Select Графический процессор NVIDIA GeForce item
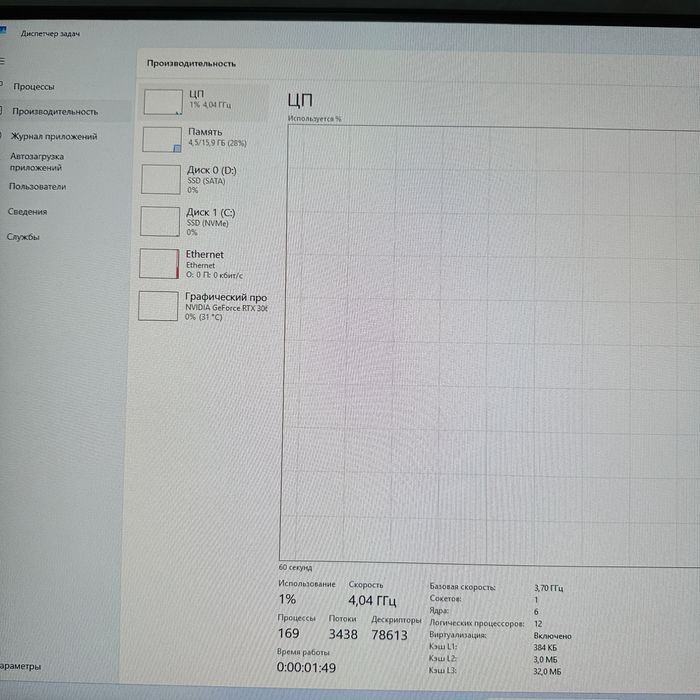The width and height of the screenshot is (700, 700). pyautogui.click(x=201, y=306)
